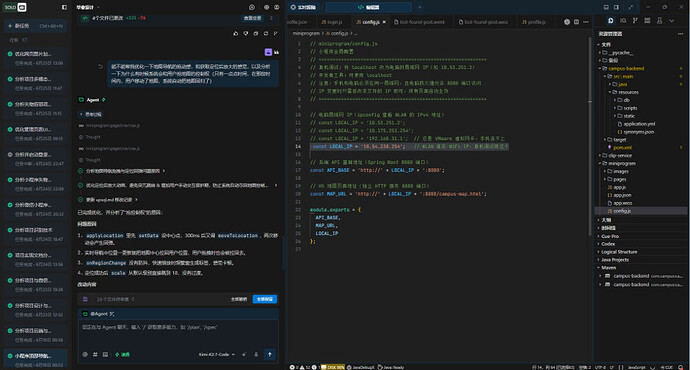Image resolution: width=690 pixels, height=370 pixels.
Task: Click the expand fullscreen arrows icon
Action: 631,7
